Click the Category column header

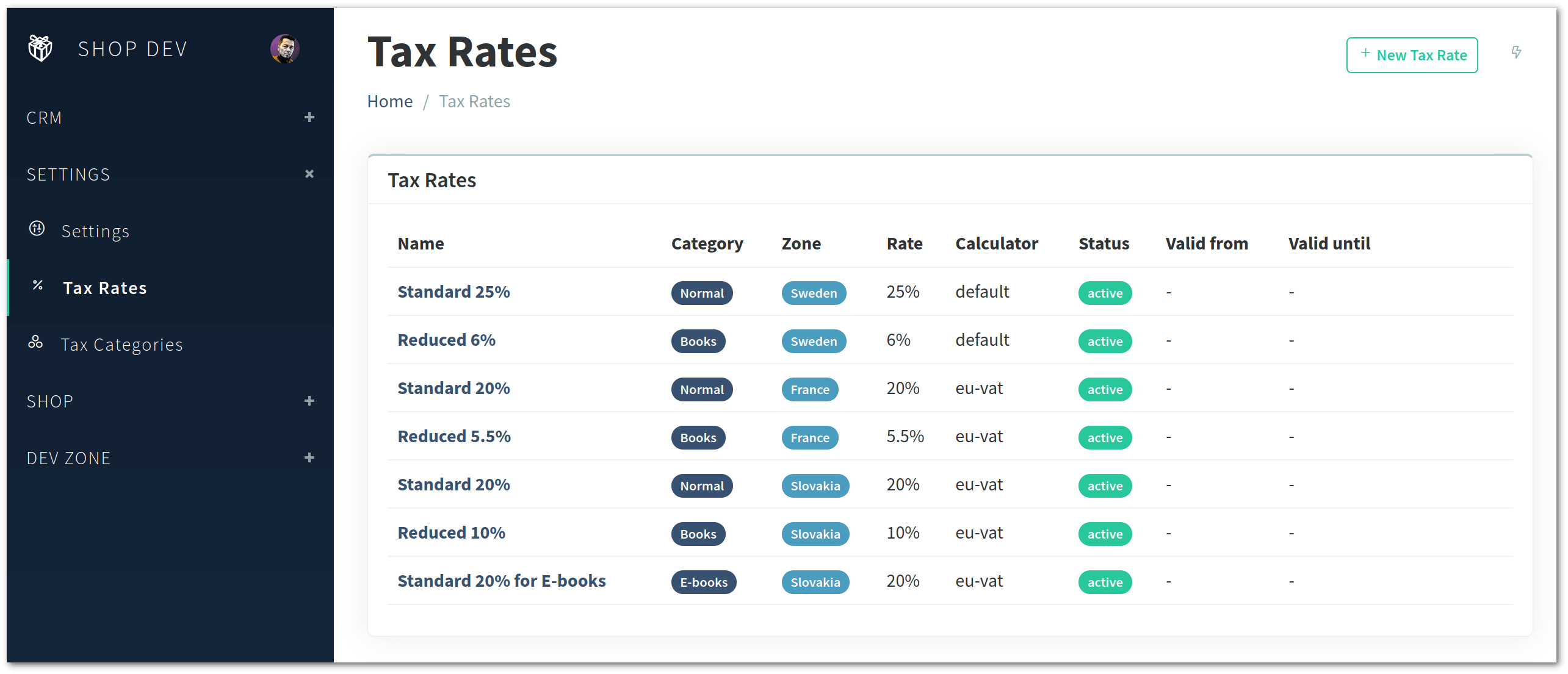707,244
